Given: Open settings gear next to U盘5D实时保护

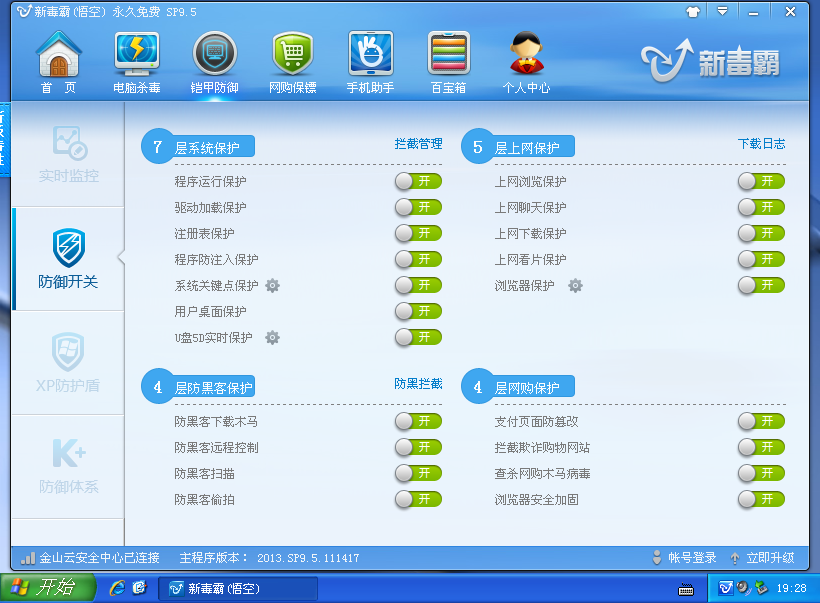Looking at the screenshot, I should (x=272, y=338).
